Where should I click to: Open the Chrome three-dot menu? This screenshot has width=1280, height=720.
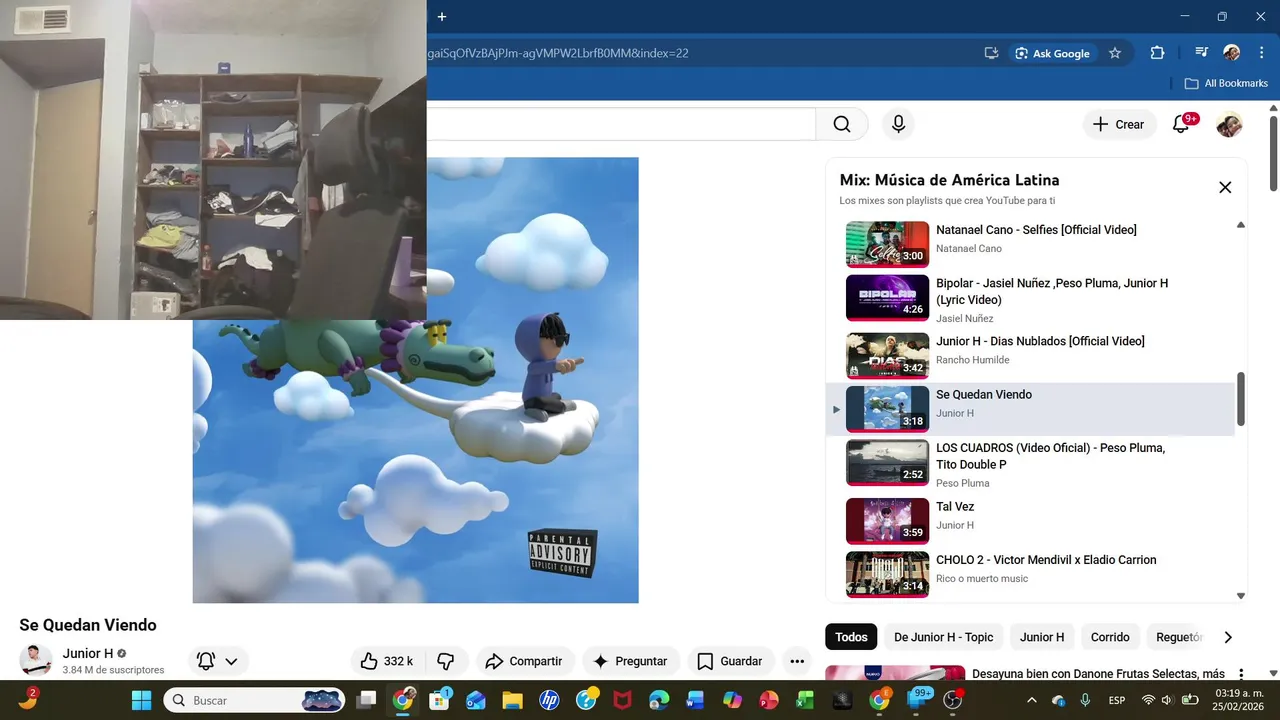1262,53
